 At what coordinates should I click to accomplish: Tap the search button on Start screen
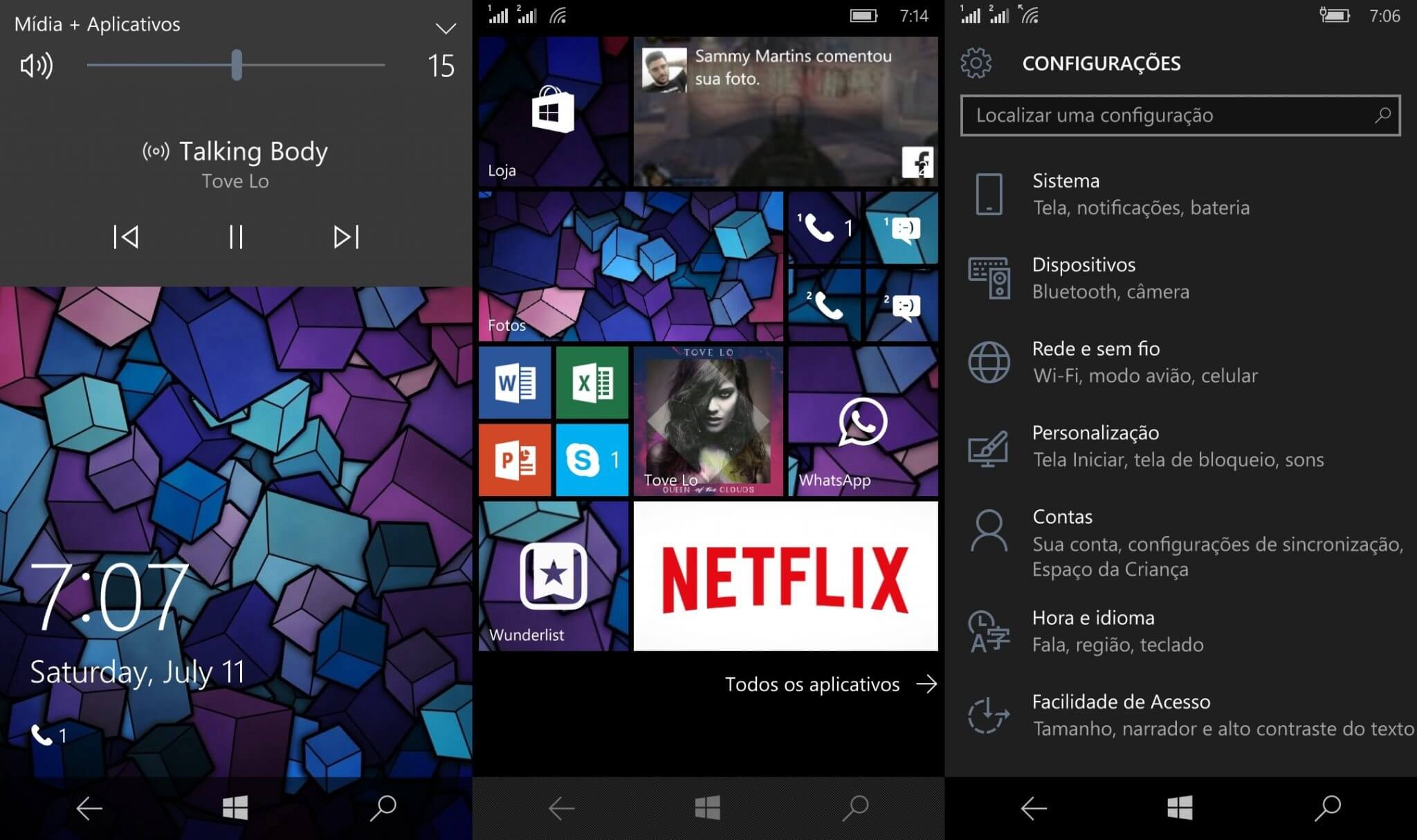pos(855,807)
